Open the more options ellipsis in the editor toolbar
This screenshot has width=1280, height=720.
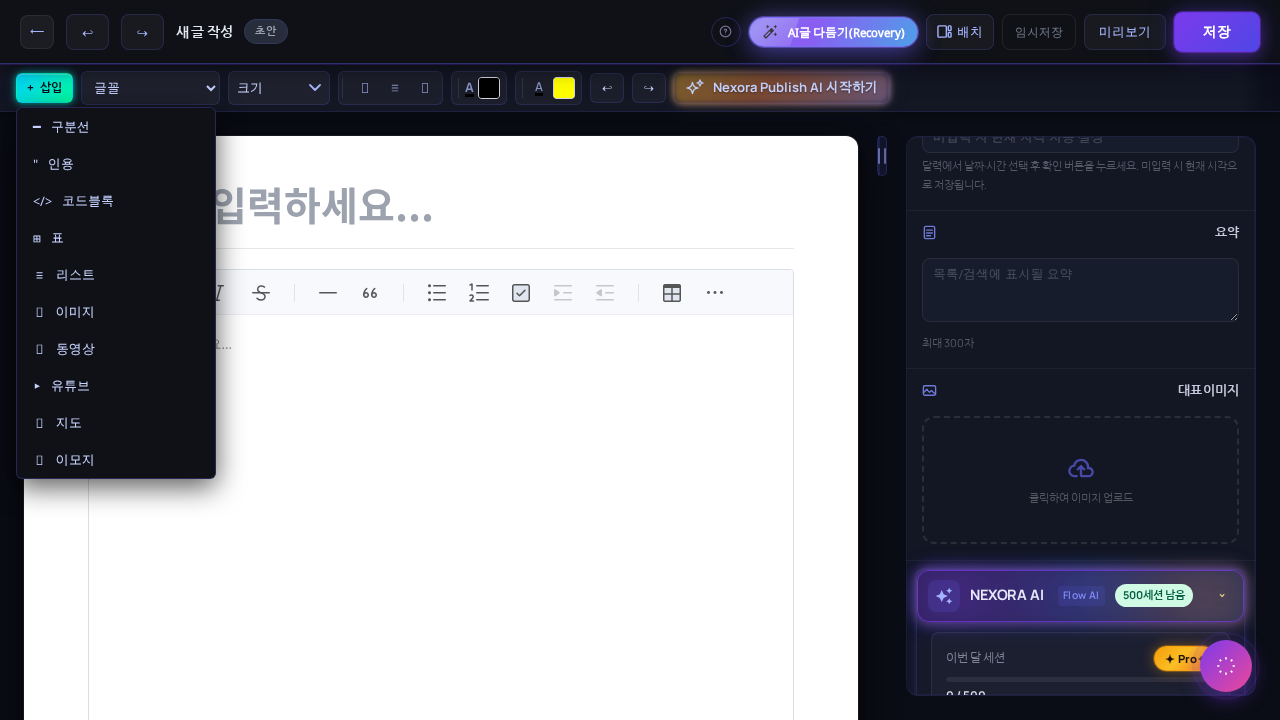(x=715, y=293)
